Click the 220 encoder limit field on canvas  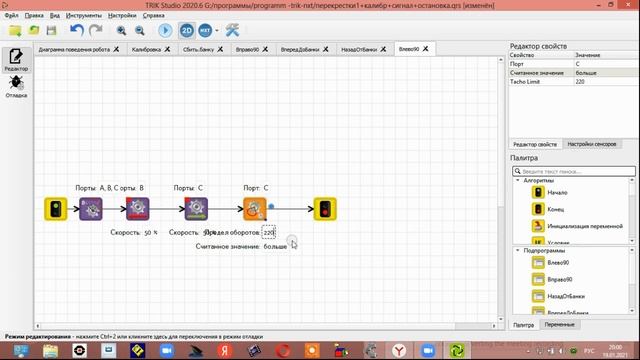pyautogui.click(x=269, y=233)
